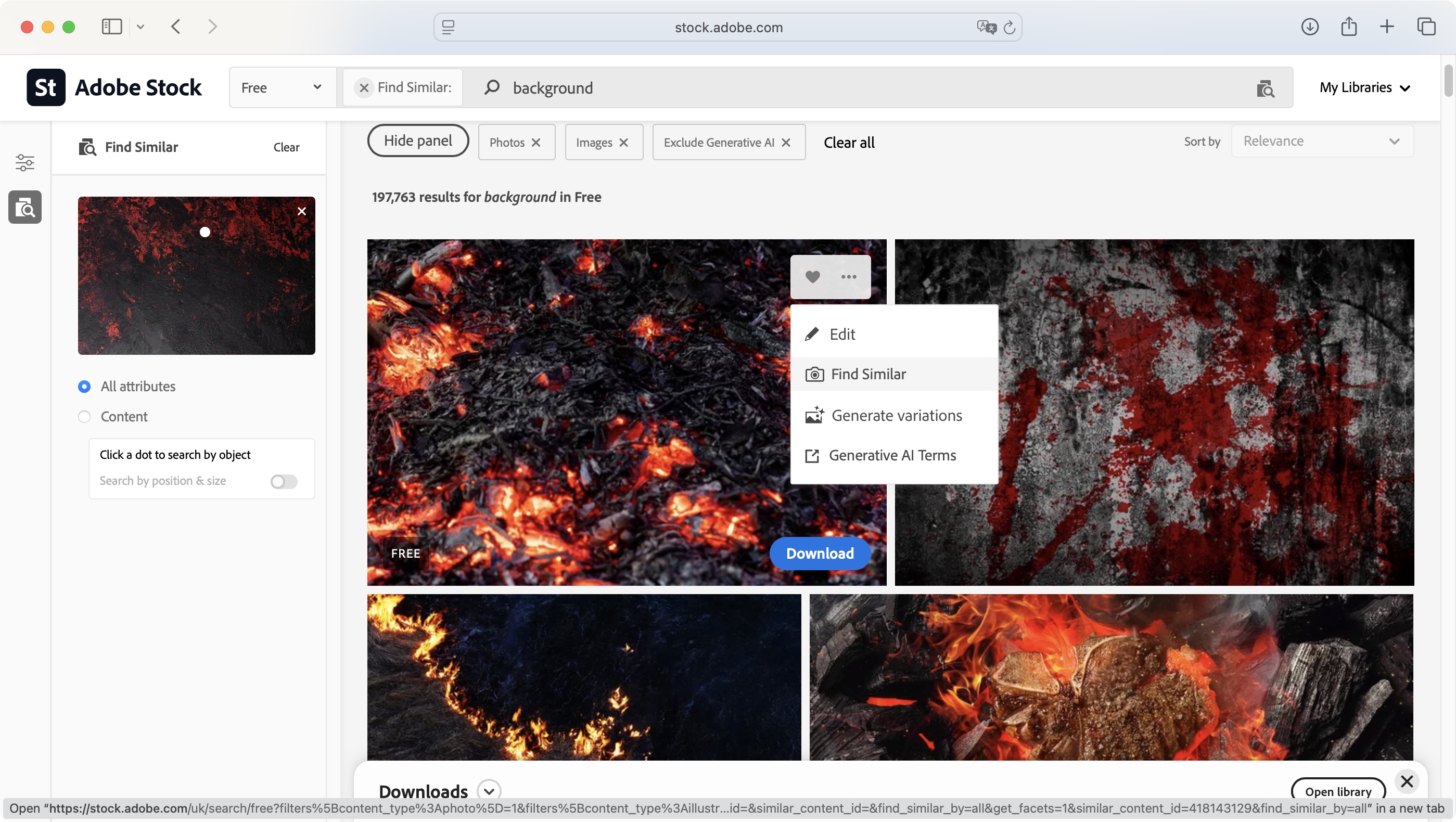Click Clear all filters link
Viewport: 1456px width, 822px height.
coord(849,143)
